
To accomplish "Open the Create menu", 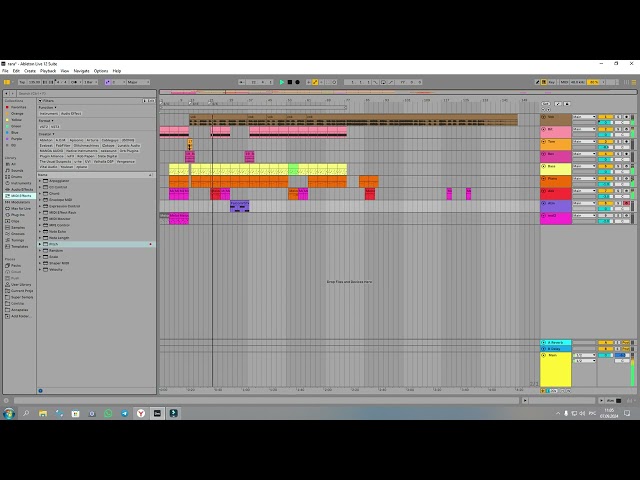I will coord(30,71).
